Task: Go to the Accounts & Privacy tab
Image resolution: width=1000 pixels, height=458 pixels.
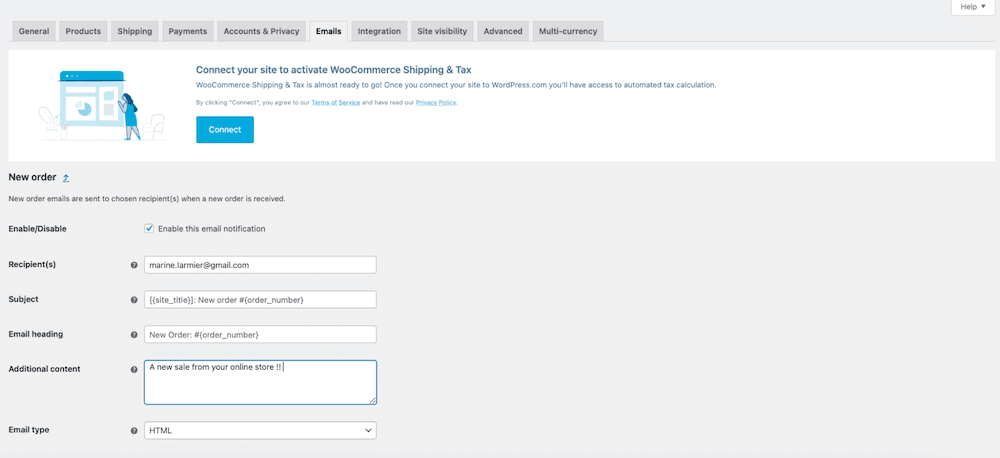Action: pyautogui.click(x=261, y=31)
